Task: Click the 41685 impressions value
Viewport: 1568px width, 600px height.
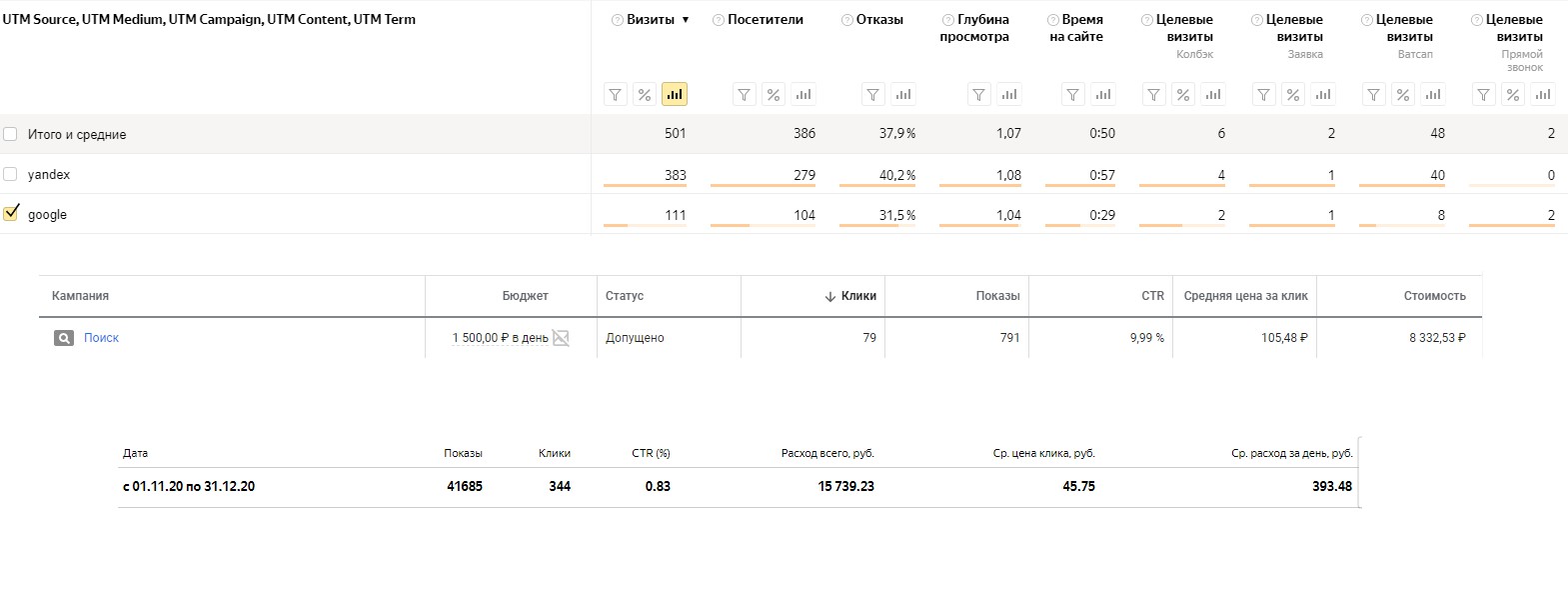Action: [465, 486]
